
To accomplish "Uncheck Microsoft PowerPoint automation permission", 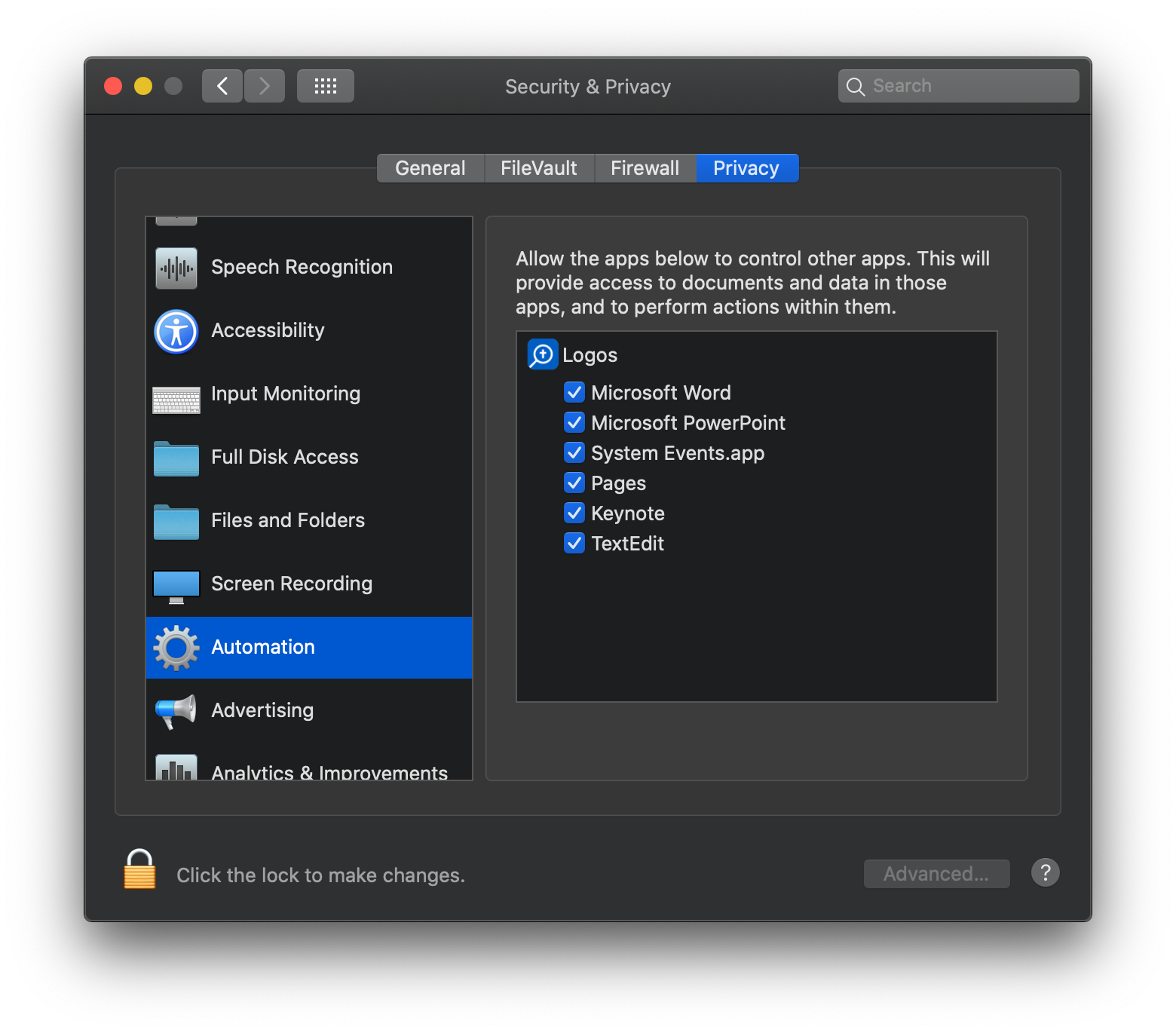I will (x=574, y=422).
